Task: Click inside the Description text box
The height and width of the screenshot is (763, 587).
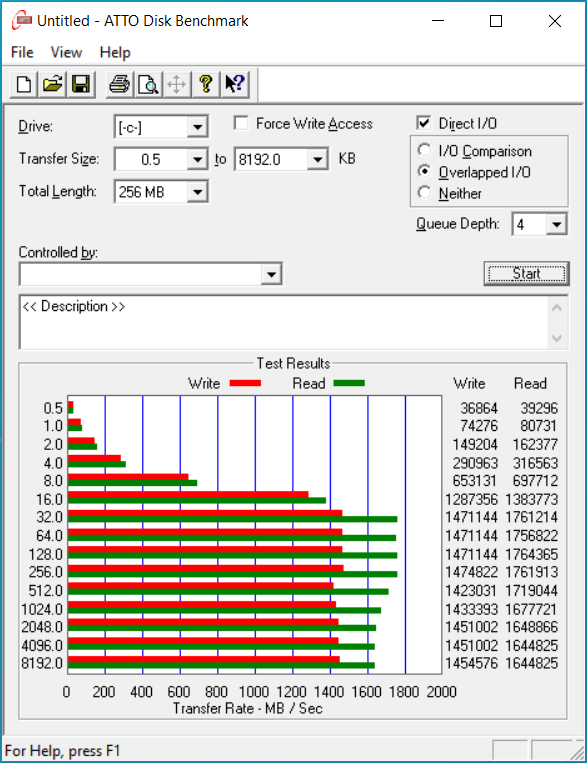Action: [284, 322]
